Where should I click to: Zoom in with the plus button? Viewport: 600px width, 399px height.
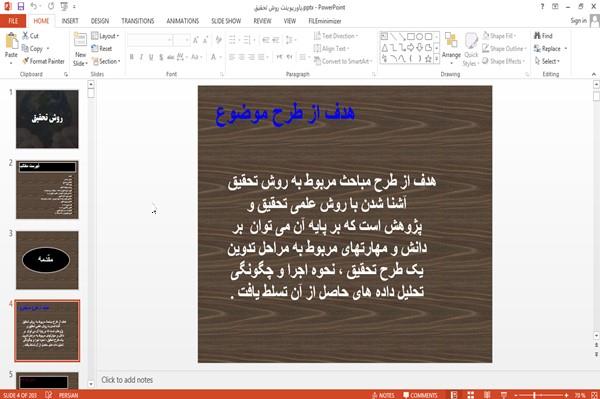(x=566, y=395)
